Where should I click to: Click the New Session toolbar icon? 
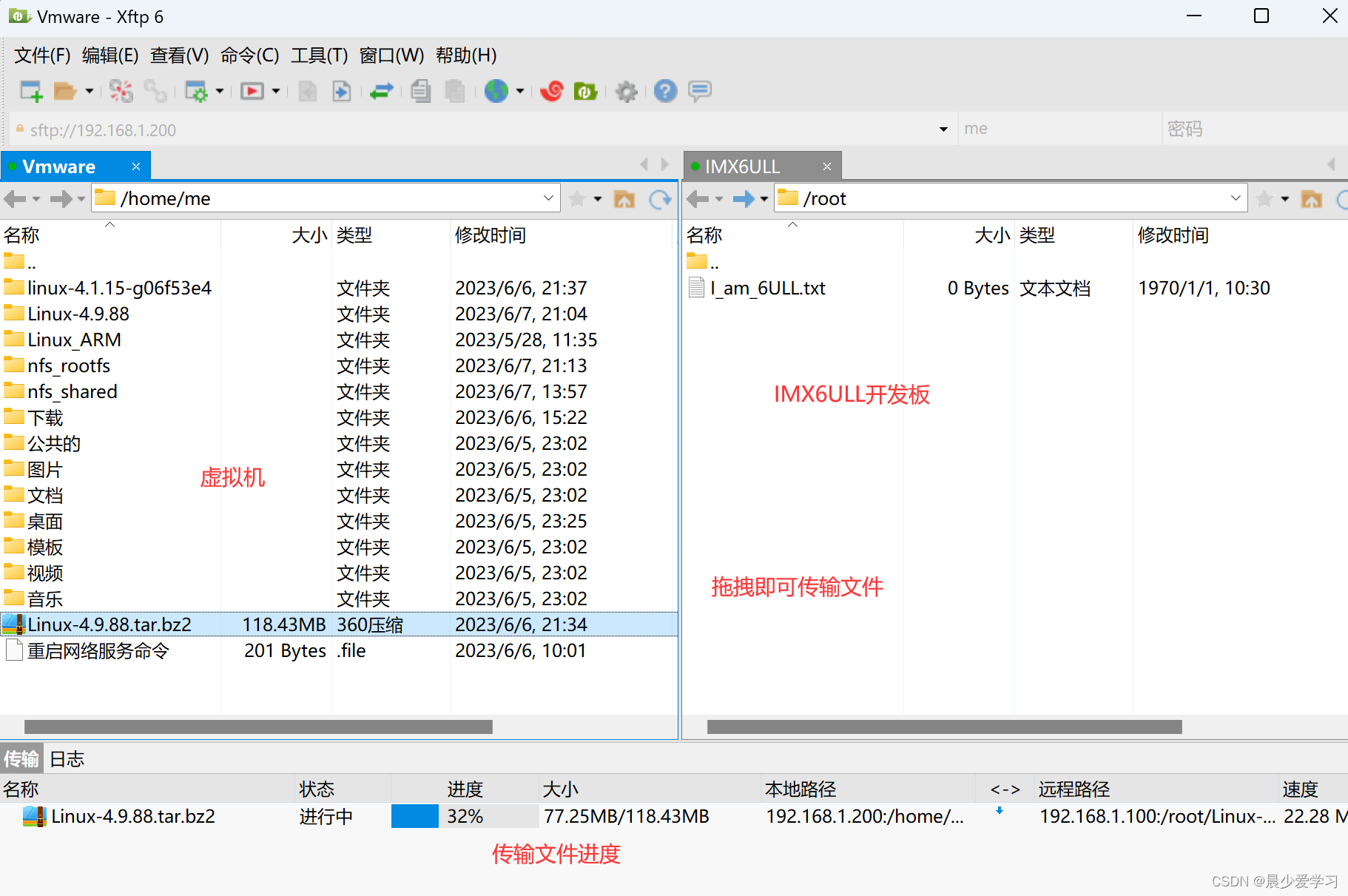tap(31, 91)
